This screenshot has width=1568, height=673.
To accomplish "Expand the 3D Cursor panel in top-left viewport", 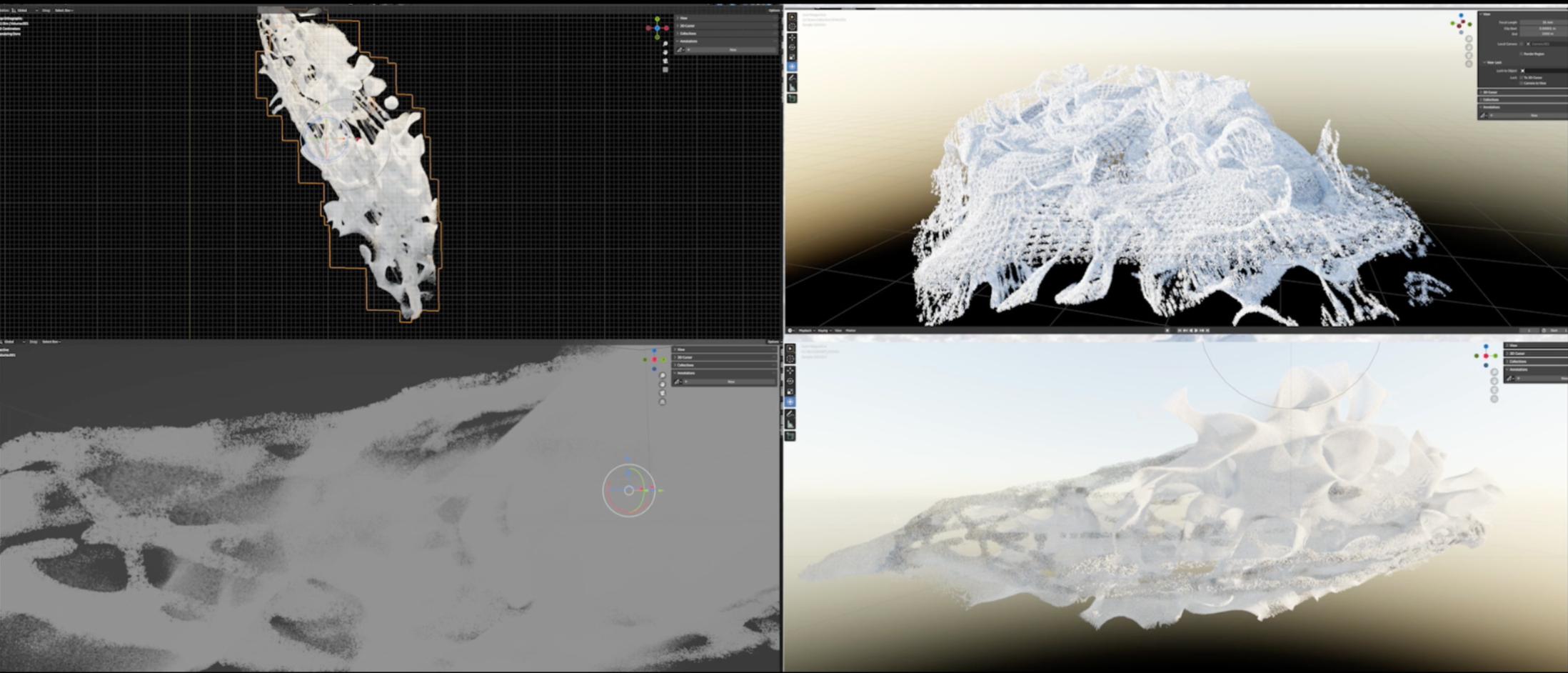I will coord(688,26).
